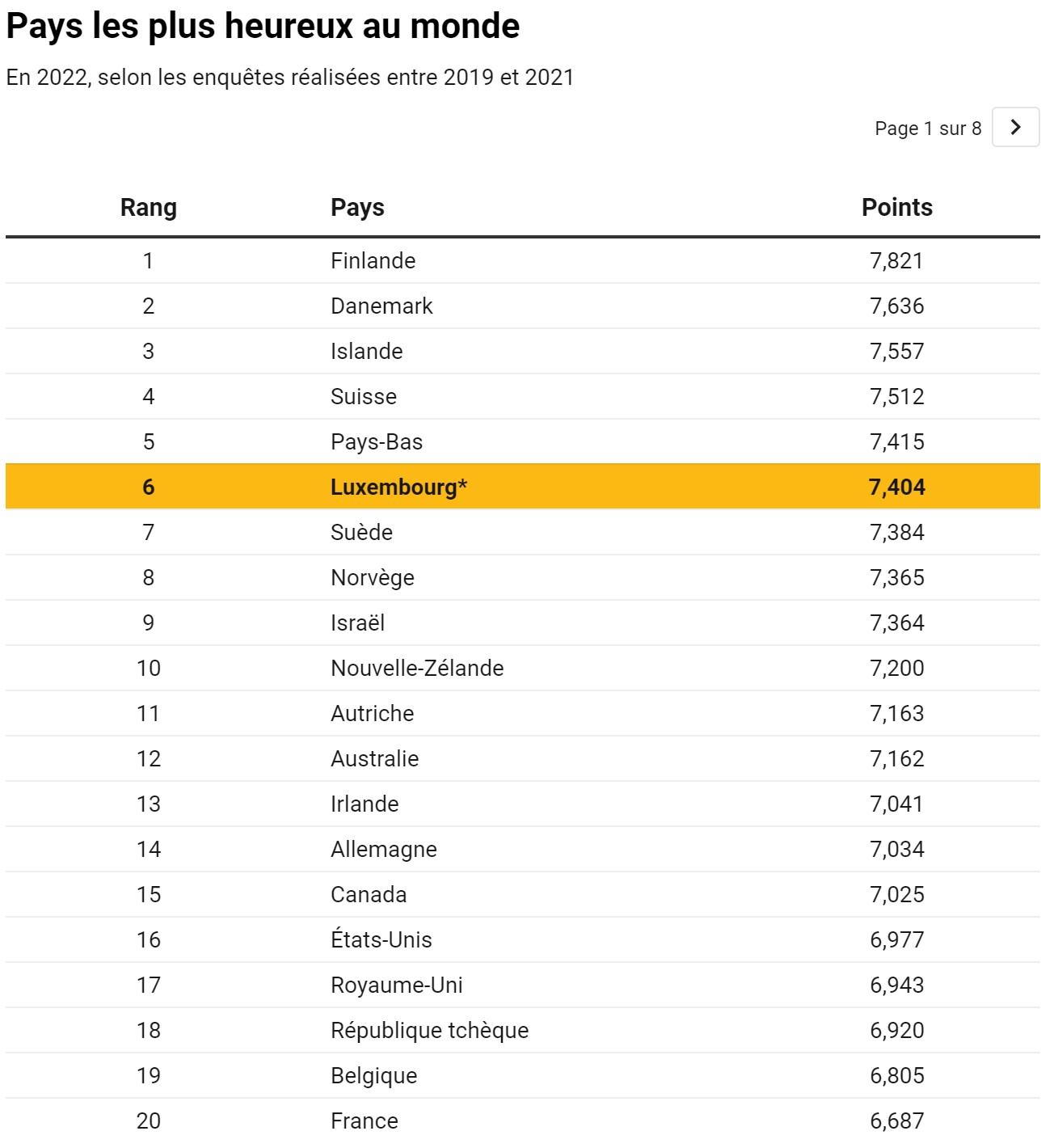Select the Norvège row

click(x=522, y=577)
